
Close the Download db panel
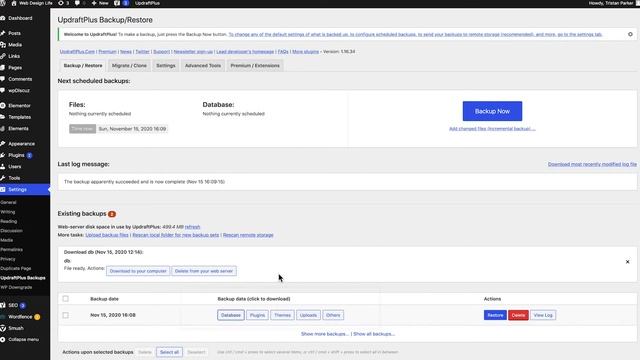(627, 262)
